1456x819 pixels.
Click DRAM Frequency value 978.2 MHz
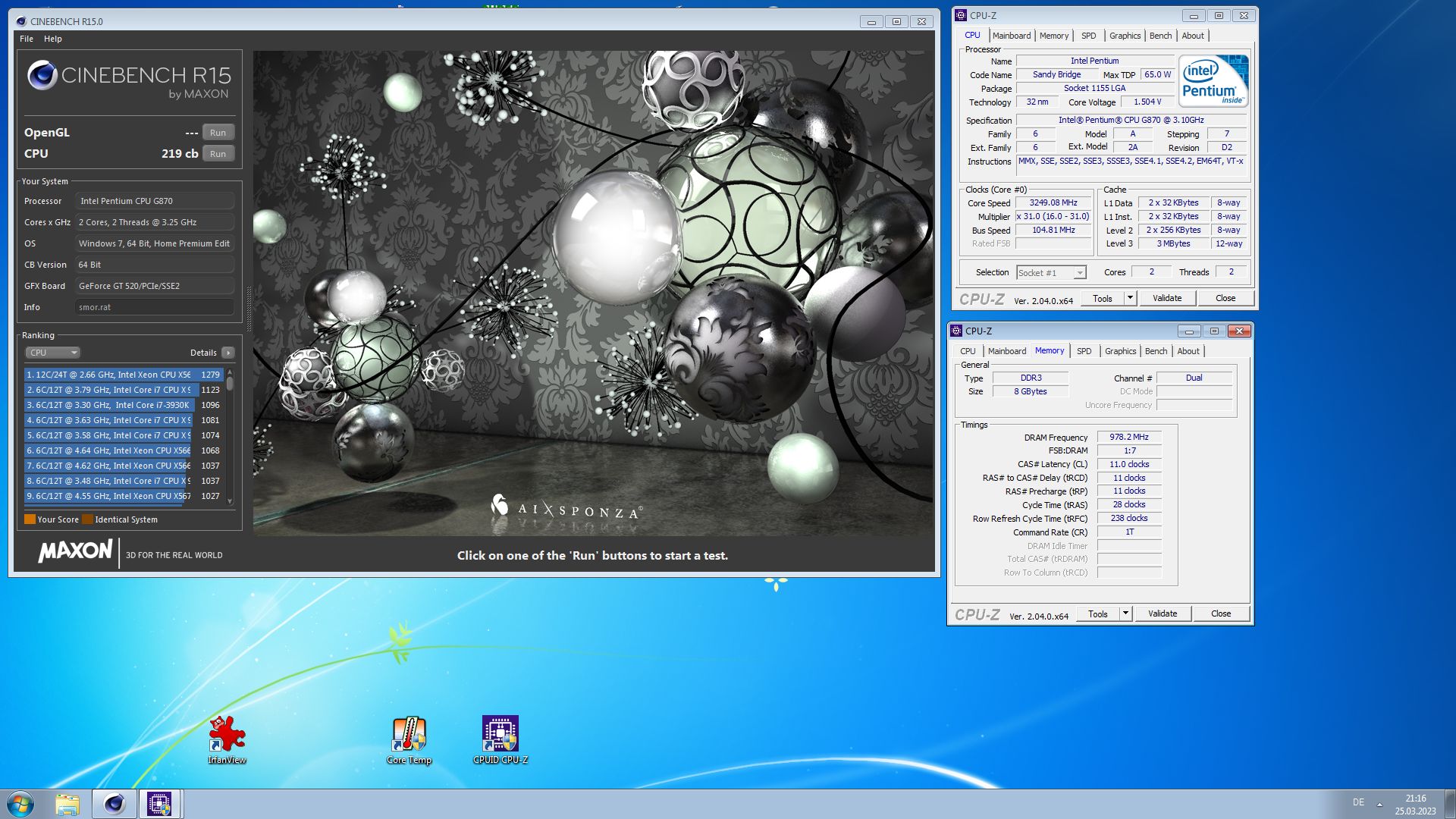[x=1129, y=437]
